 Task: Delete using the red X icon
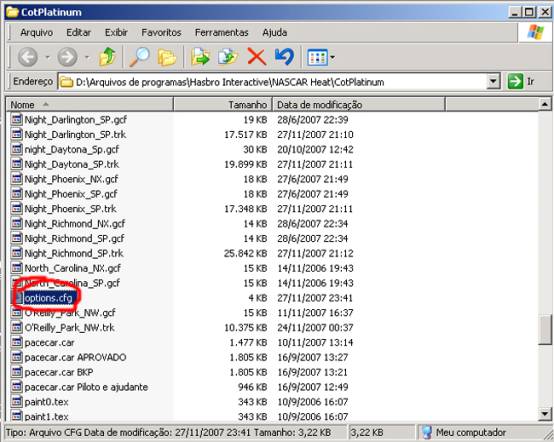pyautogui.click(x=257, y=57)
